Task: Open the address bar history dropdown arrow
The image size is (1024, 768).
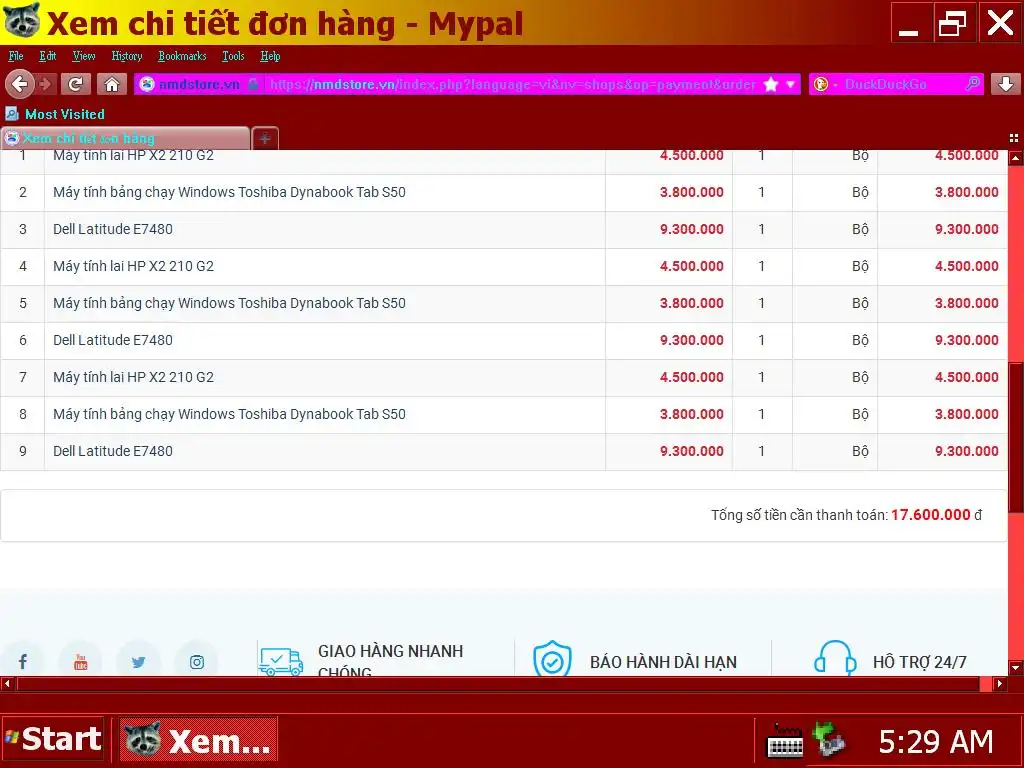Action: tap(790, 84)
